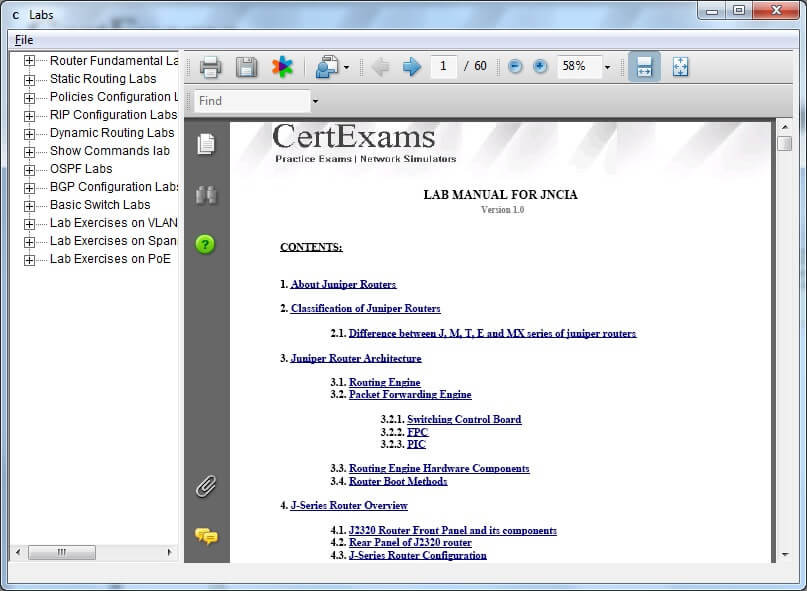Screen dimensions: 807x591
Task: Open the About Juniper Routers link
Action: pos(343,284)
